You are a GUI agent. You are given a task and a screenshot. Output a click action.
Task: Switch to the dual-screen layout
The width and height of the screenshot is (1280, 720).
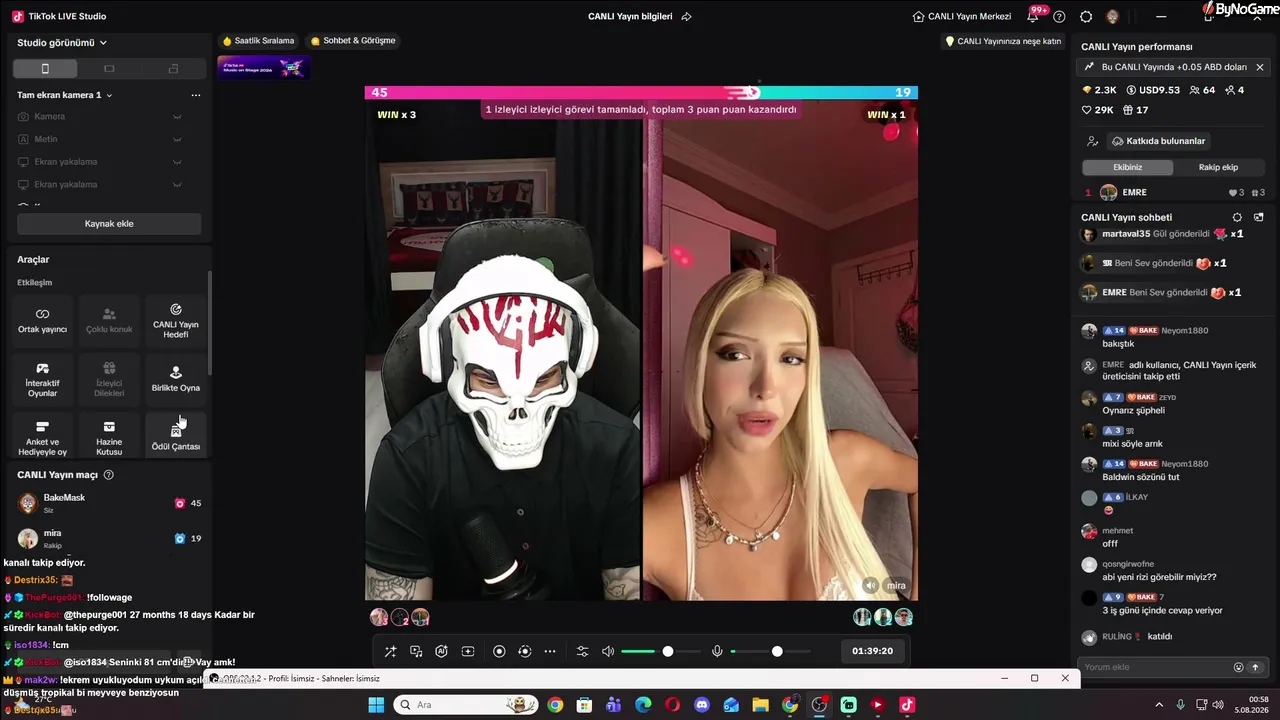click(x=173, y=69)
